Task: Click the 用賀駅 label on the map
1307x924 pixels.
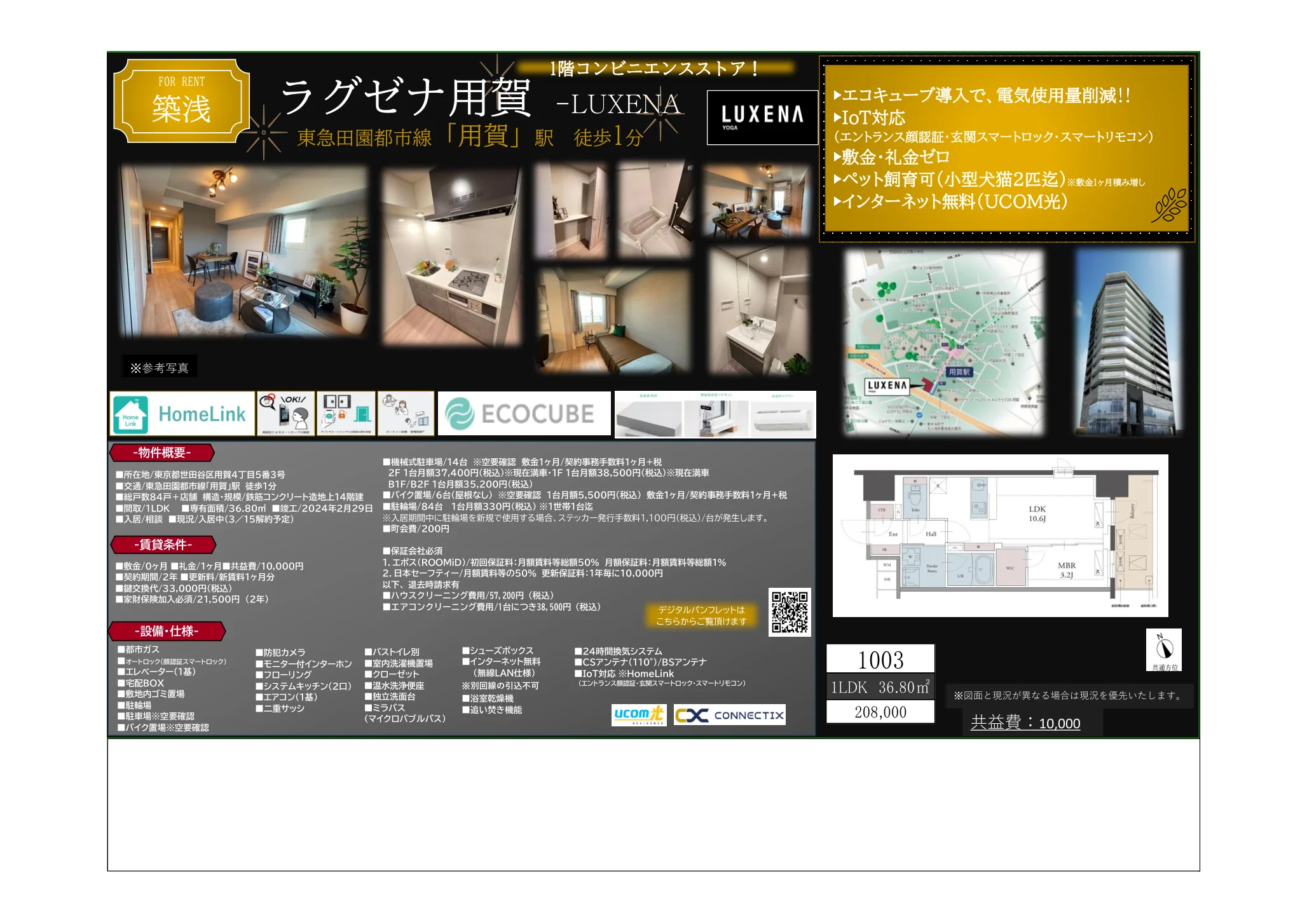Action: [959, 372]
